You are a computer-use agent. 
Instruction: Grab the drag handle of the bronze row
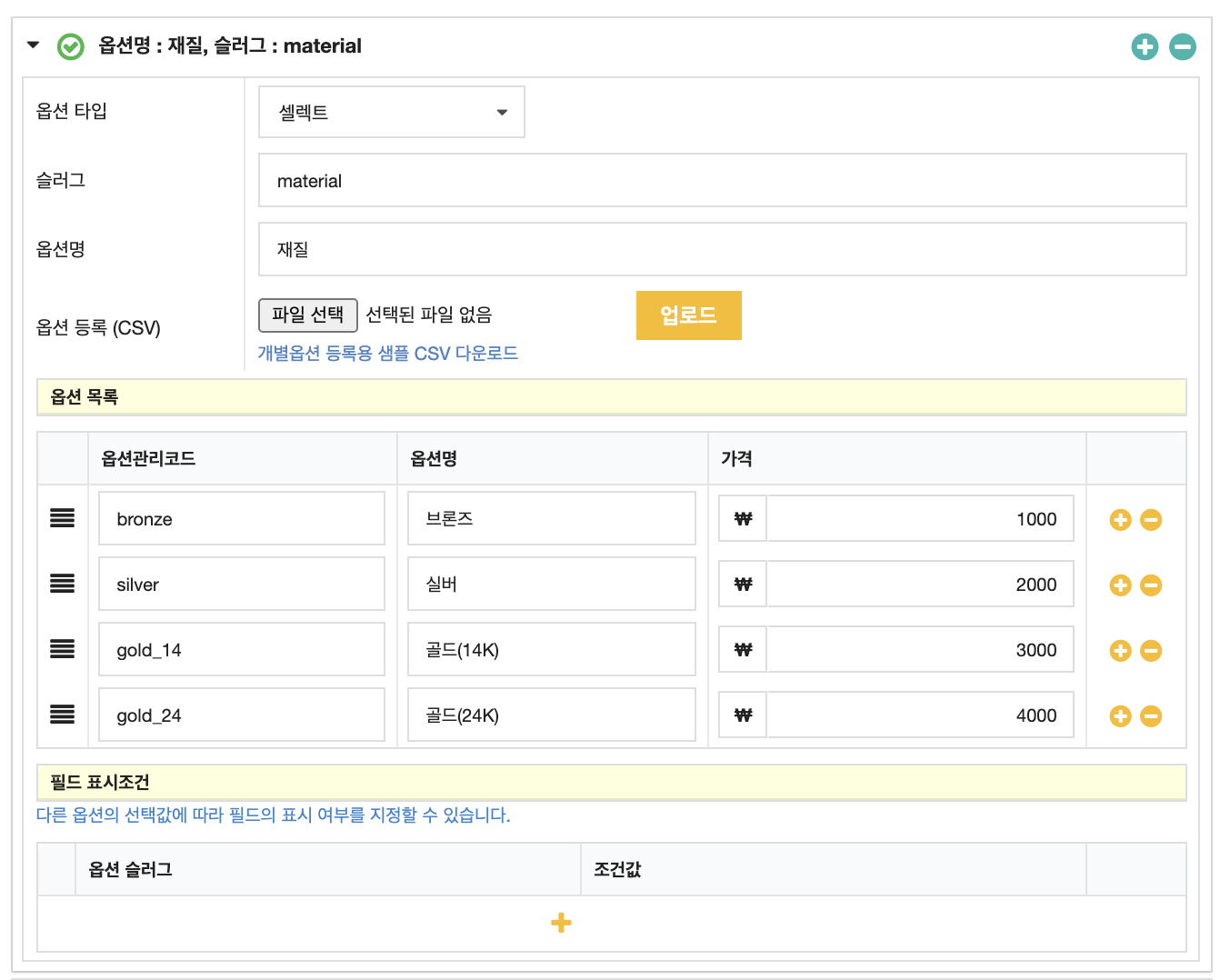point(62,518)
